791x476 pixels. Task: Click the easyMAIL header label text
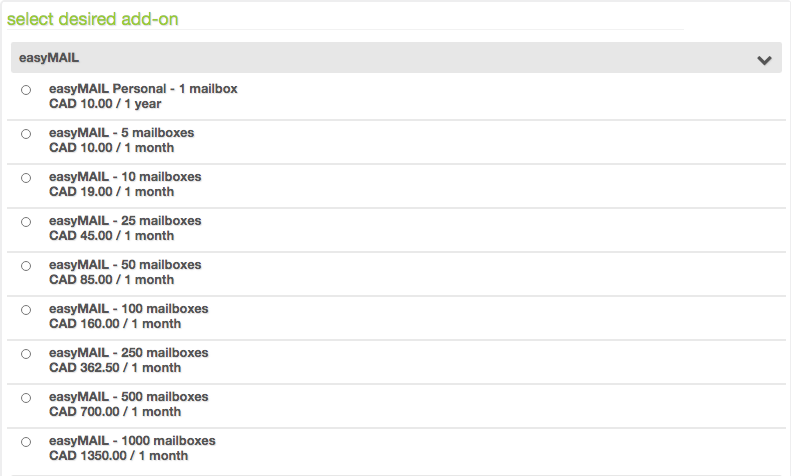click(x=49, y=58)
